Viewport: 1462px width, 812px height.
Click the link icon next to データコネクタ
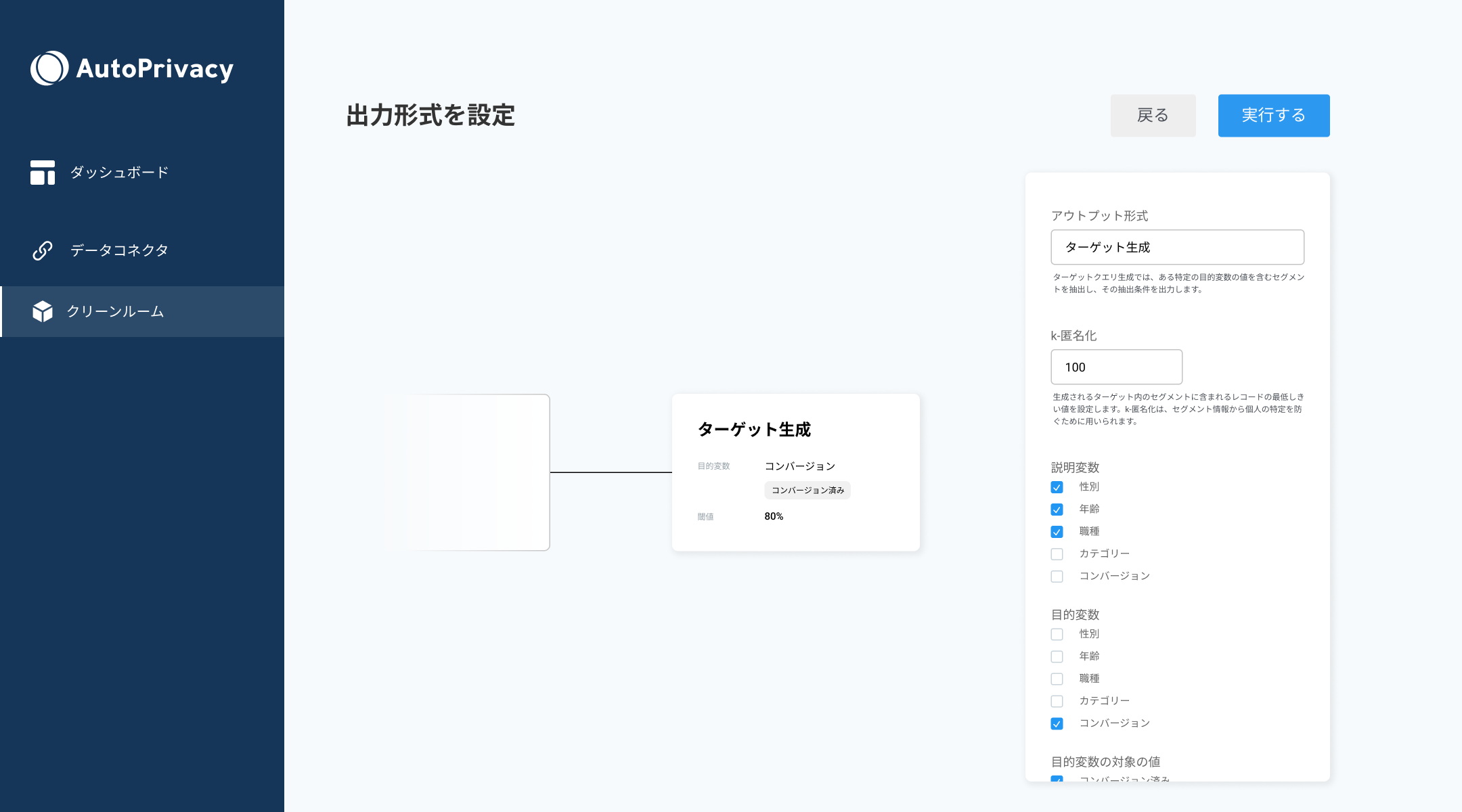[42, 250]
